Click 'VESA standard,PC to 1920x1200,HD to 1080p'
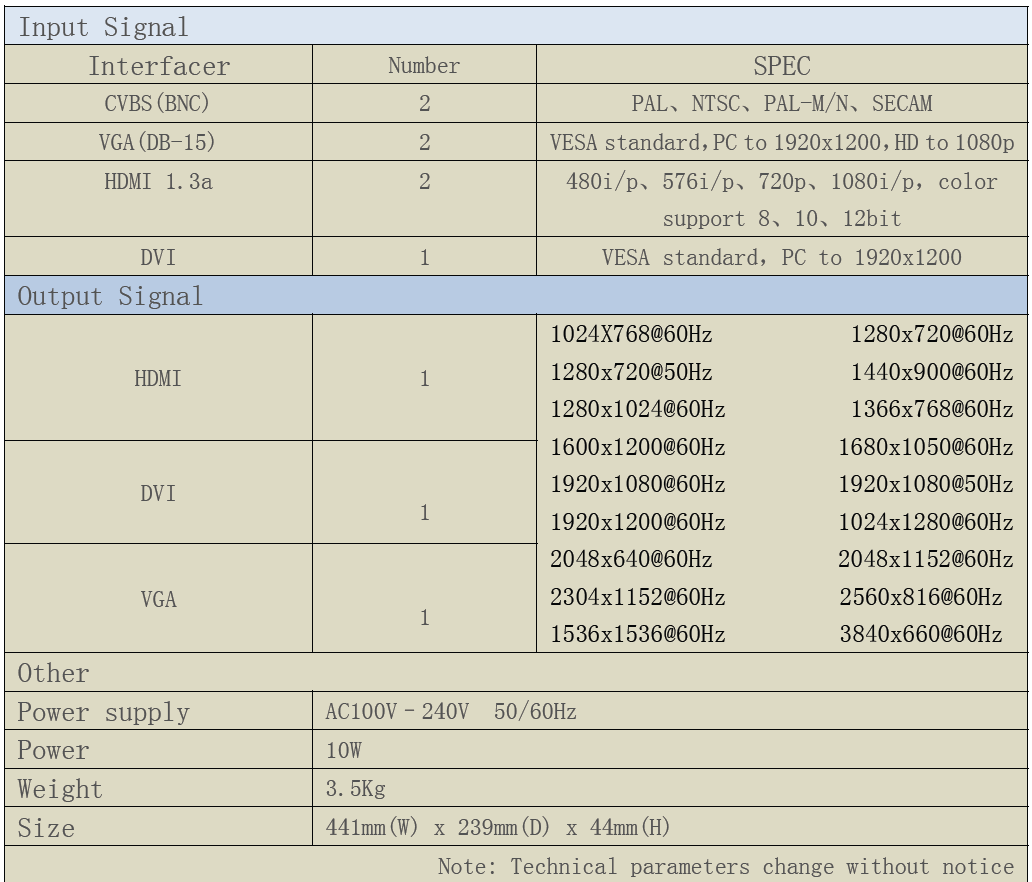Image resolution: width=1032 pixels, height=882 pixels. 782,142
